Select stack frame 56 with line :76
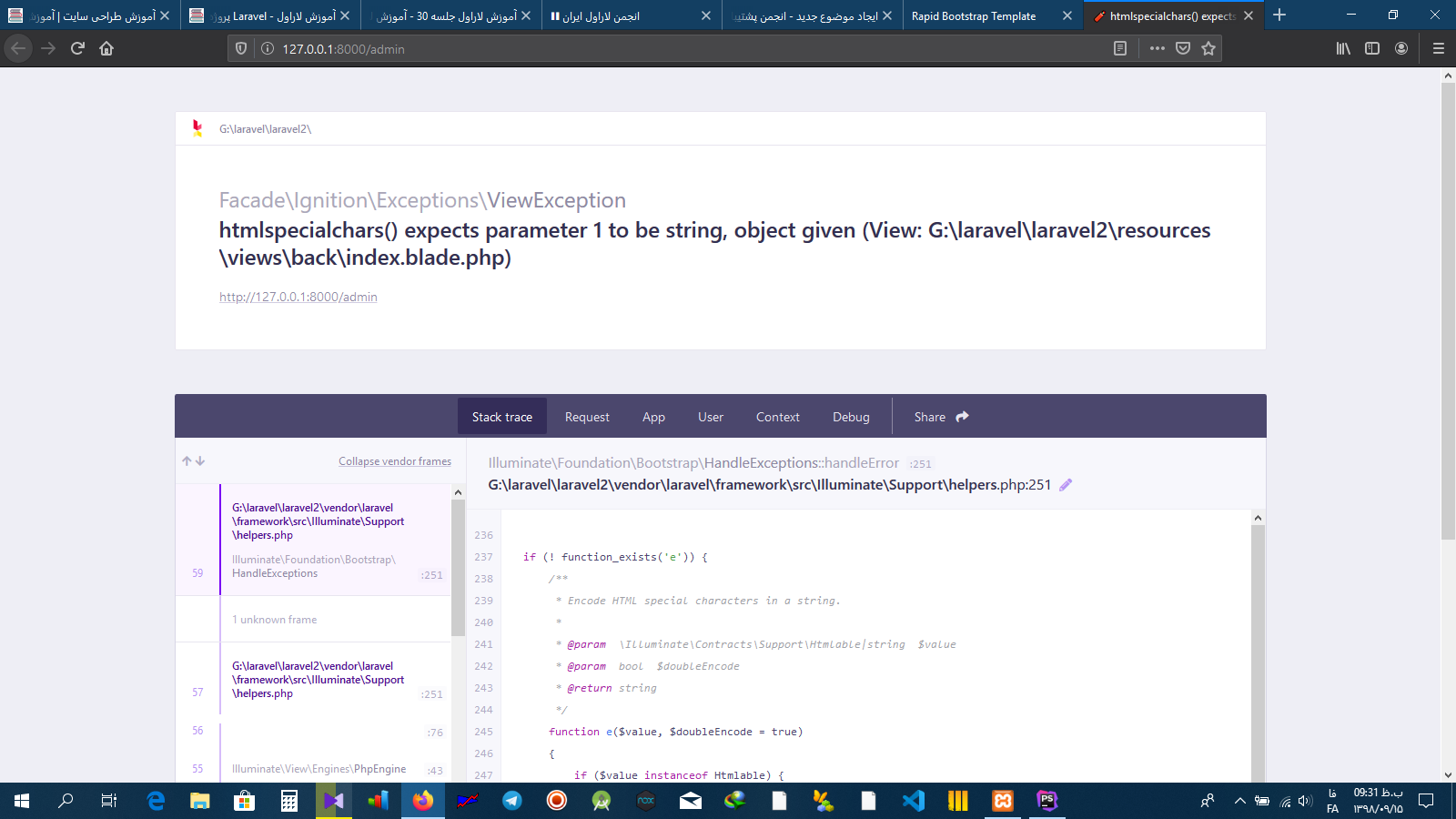Image resolution: width=1456 pixels, height=819 pixels. 313,732
